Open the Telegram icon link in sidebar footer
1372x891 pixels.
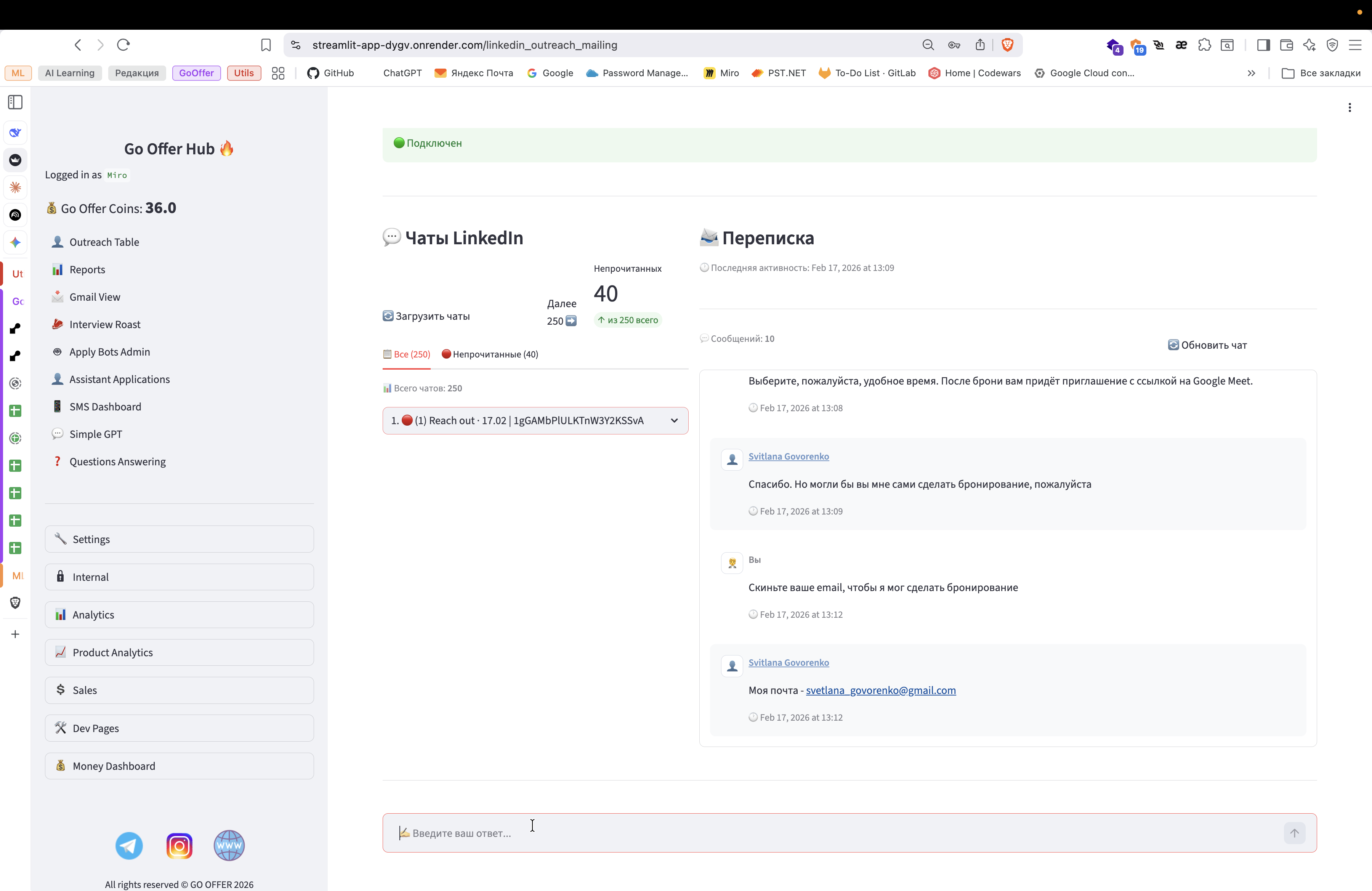pyautogui.click(x=128, y=846)
